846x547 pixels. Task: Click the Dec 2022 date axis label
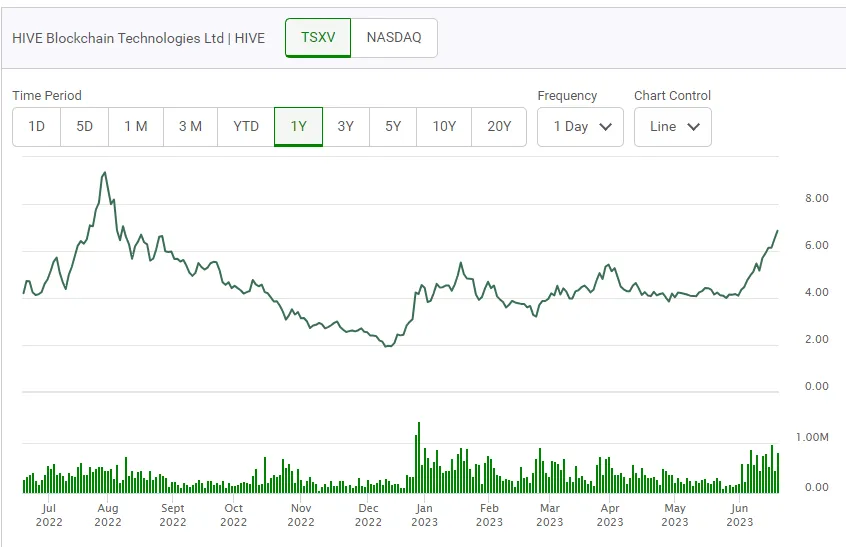pos(369,515)
